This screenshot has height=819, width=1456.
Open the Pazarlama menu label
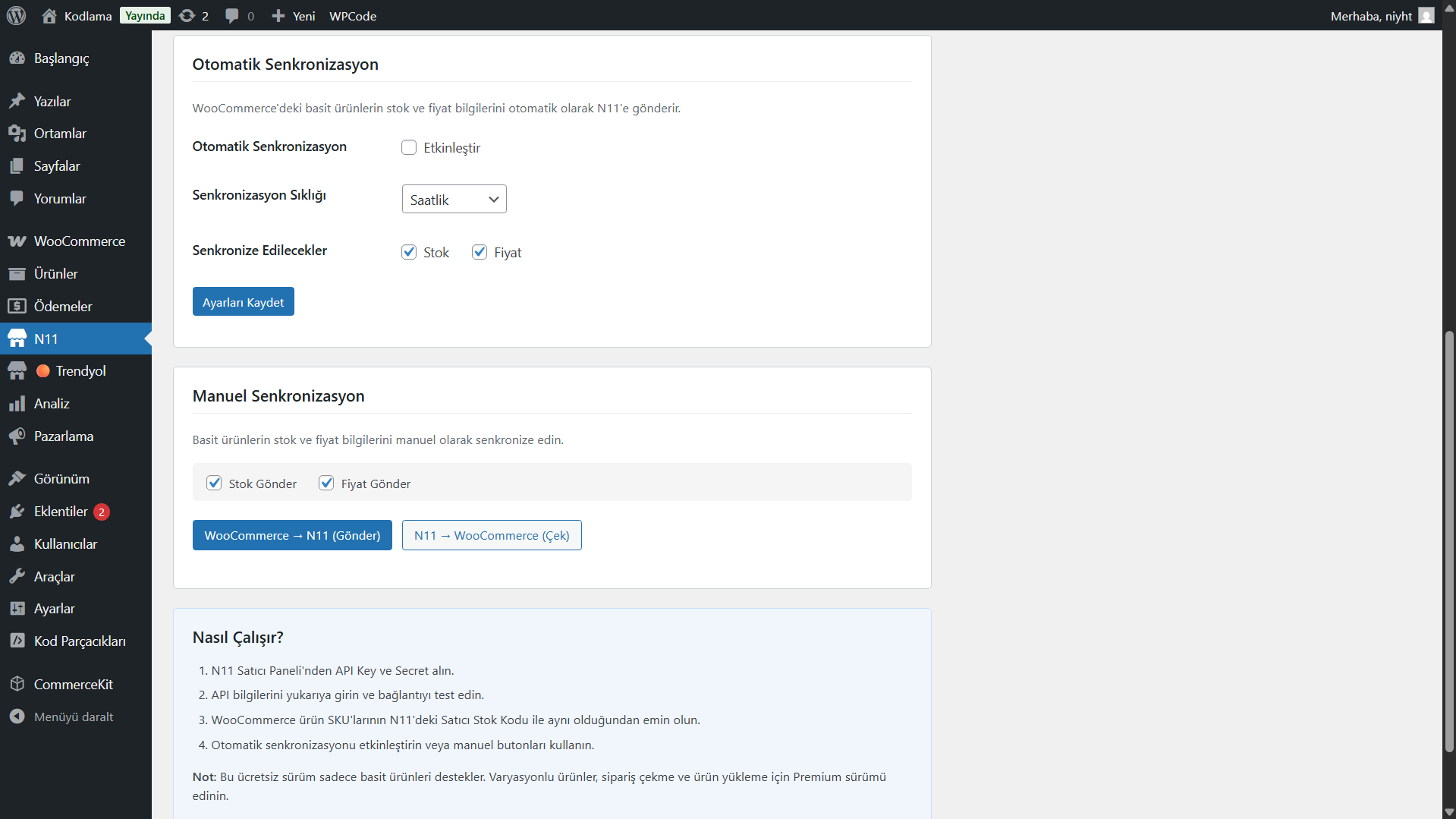(64, 436)
